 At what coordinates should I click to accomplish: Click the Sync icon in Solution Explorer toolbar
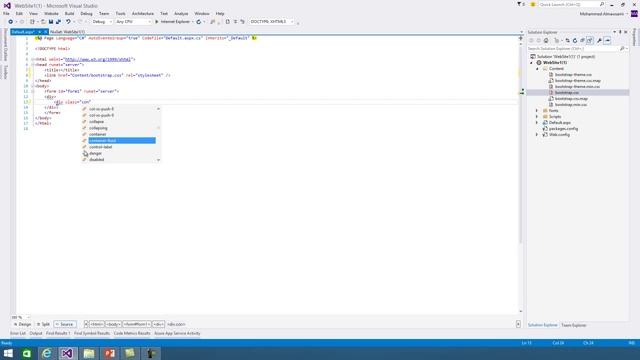[x=567, y=40]
